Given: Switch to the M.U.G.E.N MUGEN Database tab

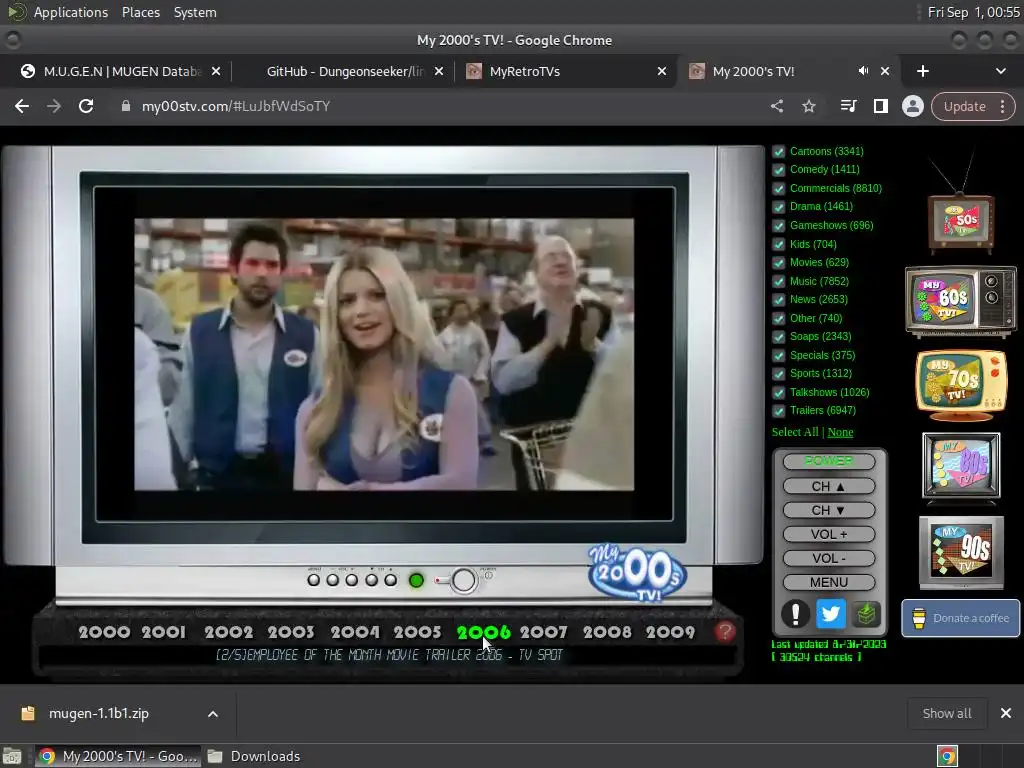Looking at the screenshot, I should click(x=121, y=71).
